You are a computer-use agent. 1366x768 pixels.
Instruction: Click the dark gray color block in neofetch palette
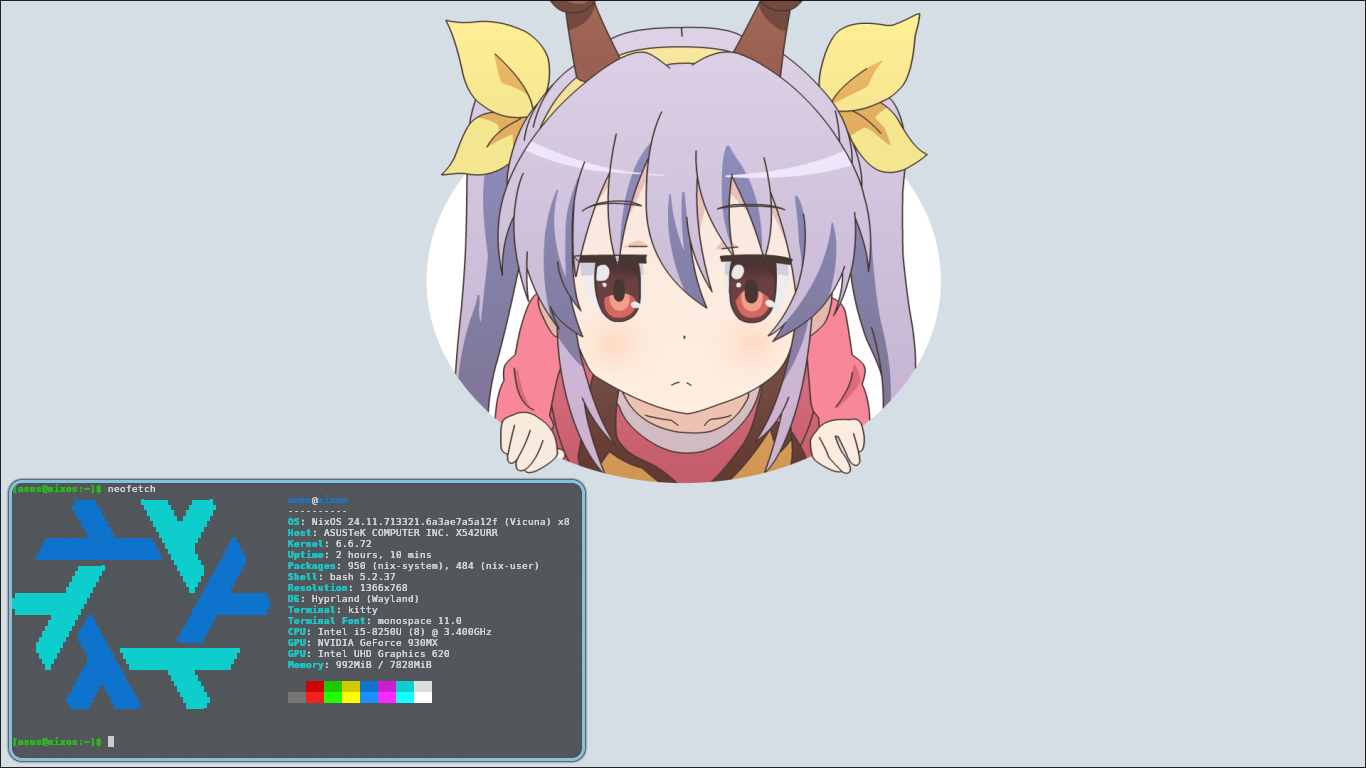297,698
